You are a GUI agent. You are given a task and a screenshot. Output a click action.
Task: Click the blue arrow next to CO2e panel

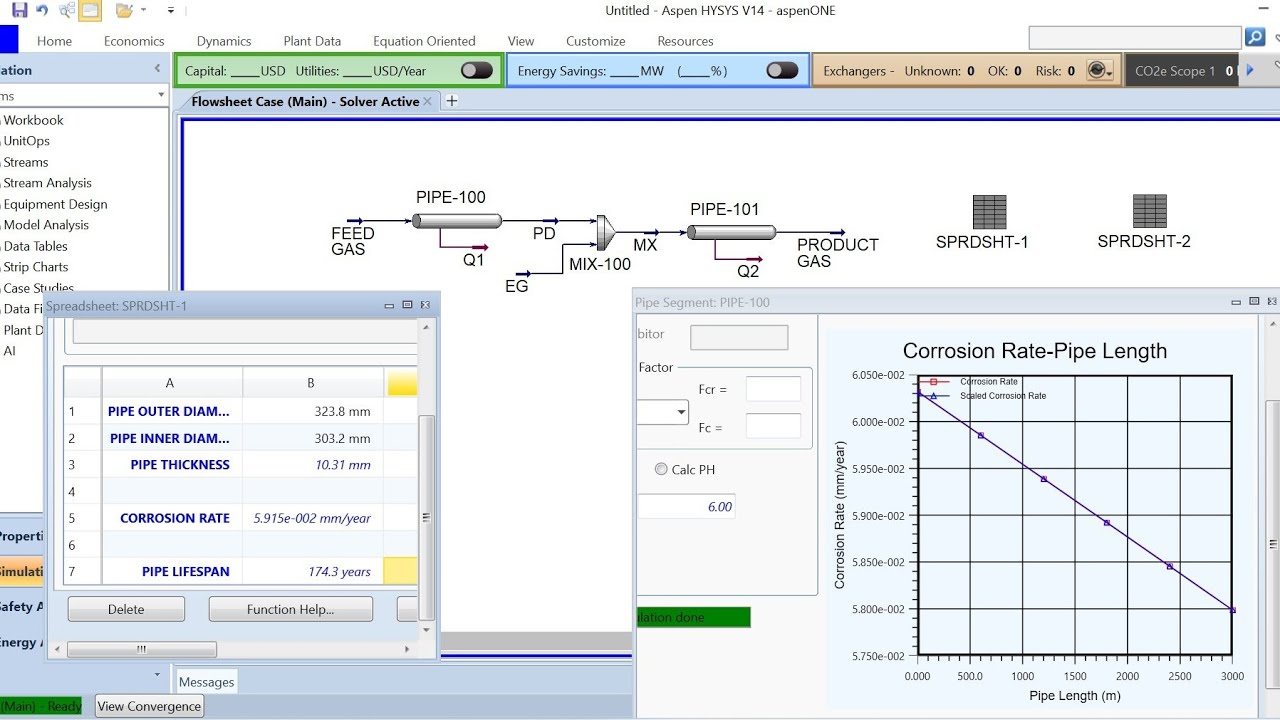tap(1250, 70)
